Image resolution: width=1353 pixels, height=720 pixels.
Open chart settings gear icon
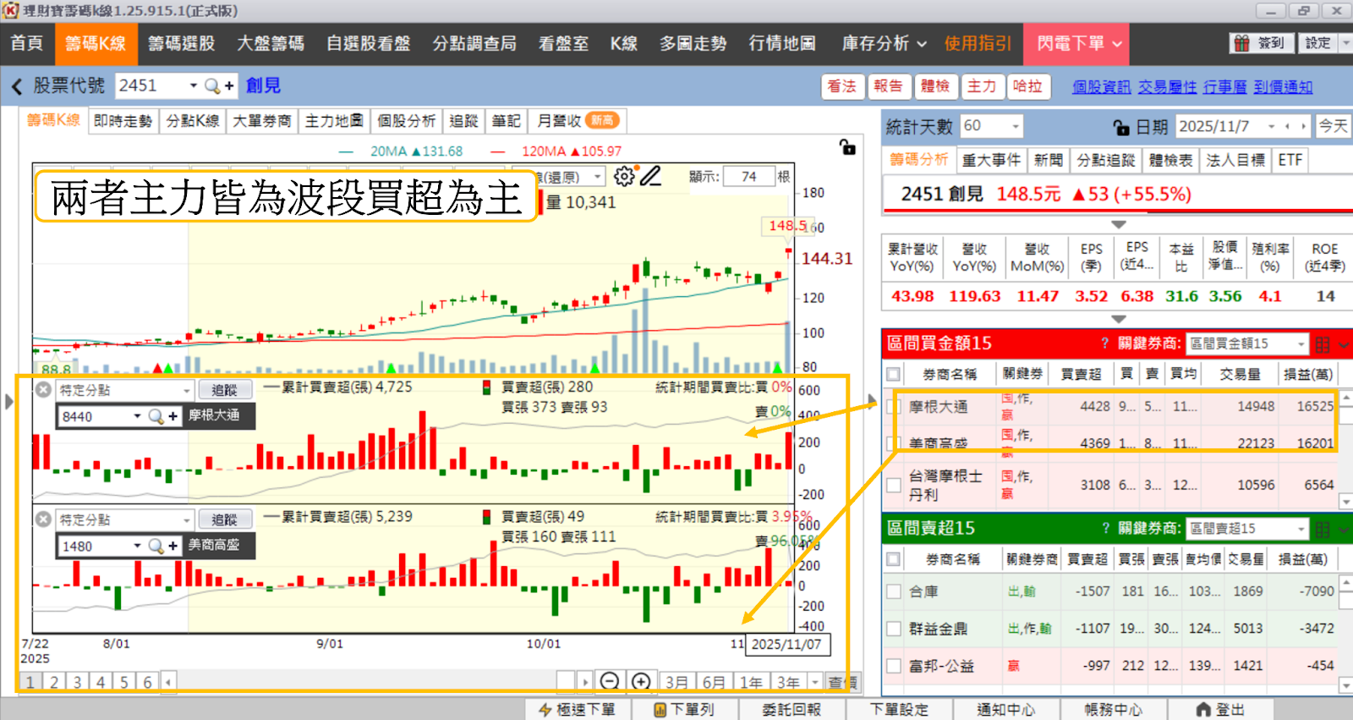pos(625,177)
